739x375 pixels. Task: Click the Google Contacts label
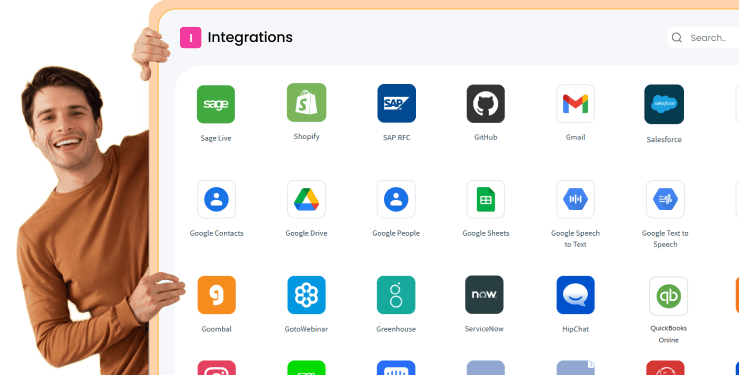pyautogui.click(x=216, y=233)
